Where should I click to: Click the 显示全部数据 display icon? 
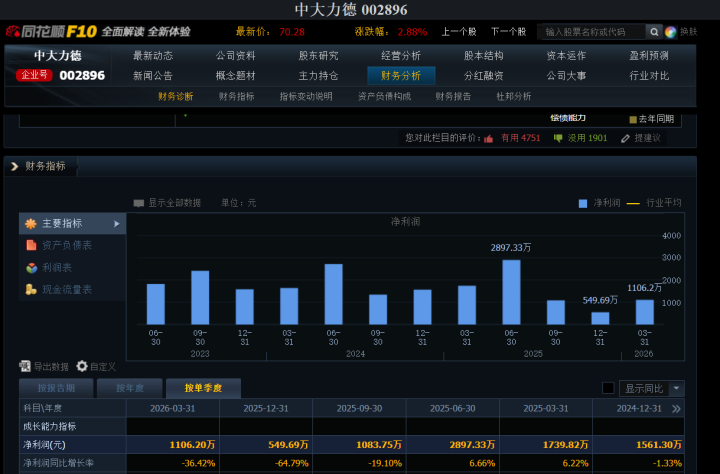[138, 203]
